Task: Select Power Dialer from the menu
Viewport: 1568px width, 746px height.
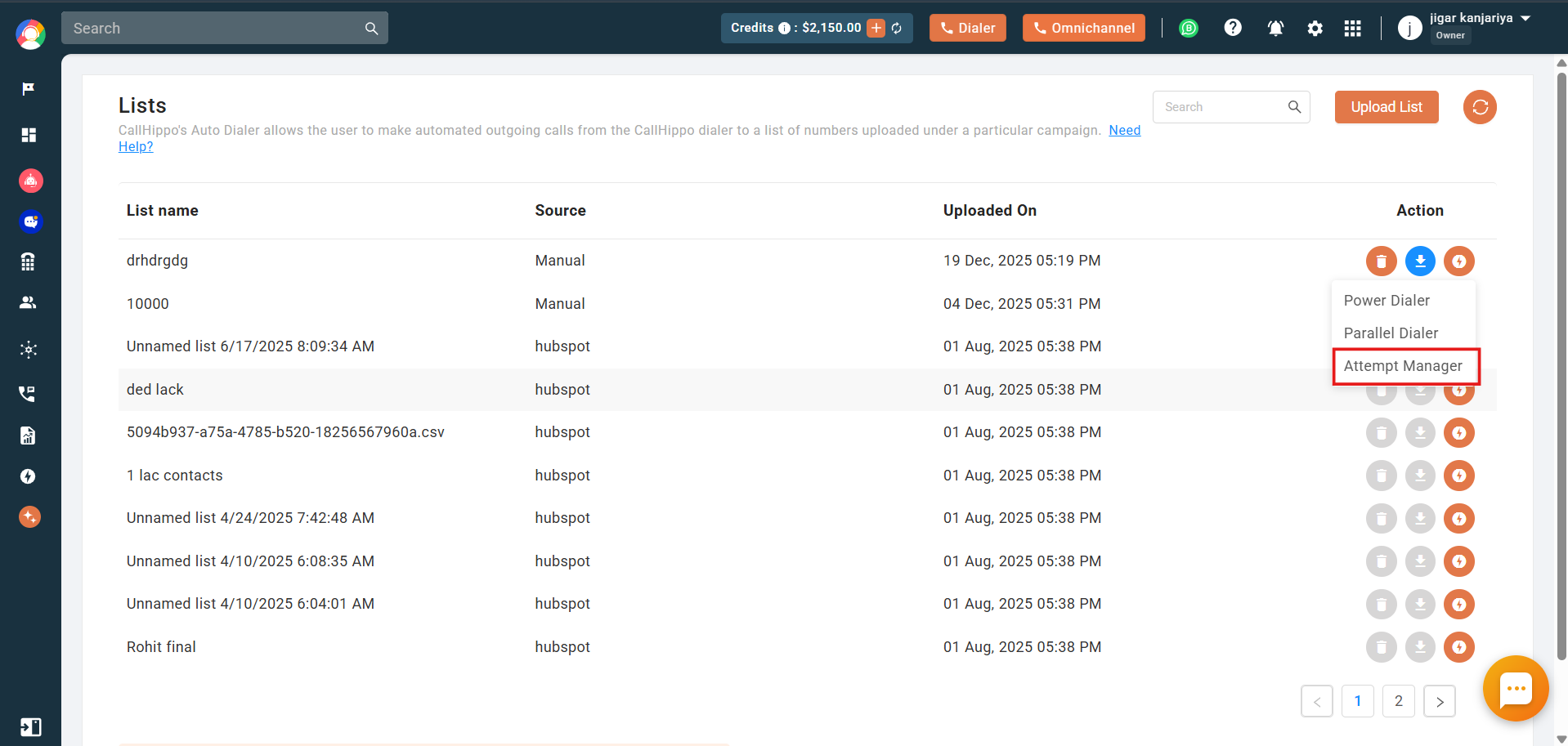Action: [1387, 301]
